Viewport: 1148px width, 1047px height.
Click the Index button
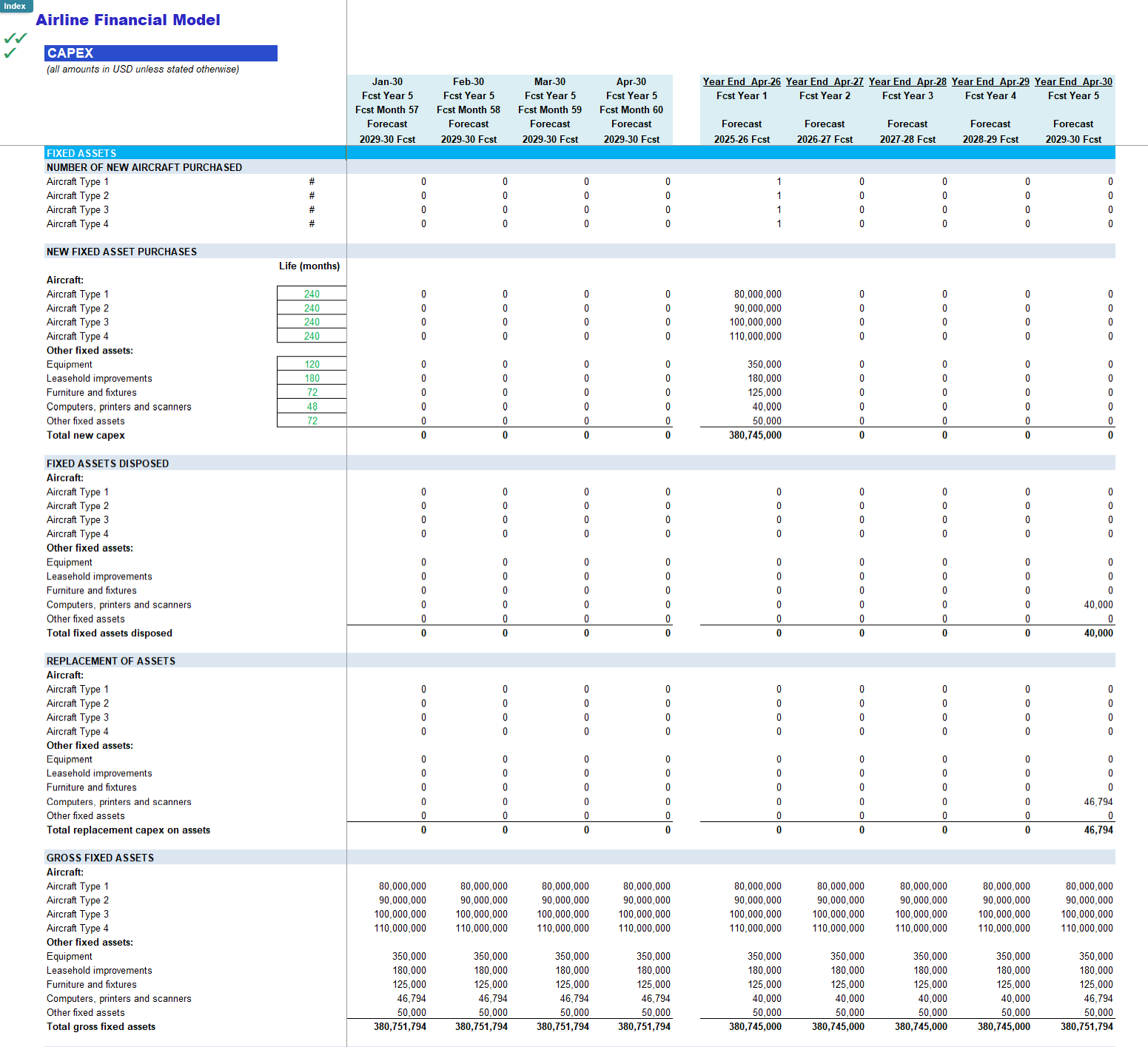click(16, 6)
